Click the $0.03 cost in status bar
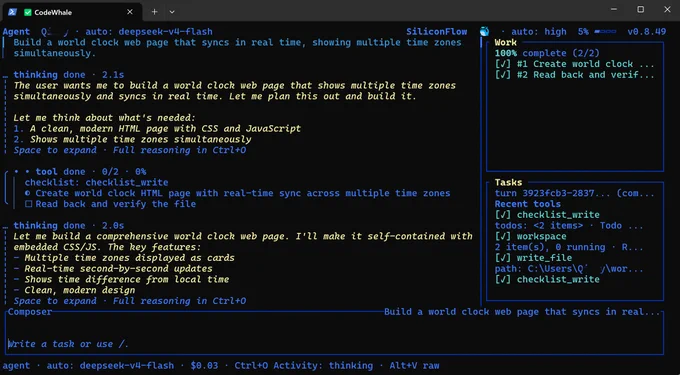680x375 pixels. (204, 365)
